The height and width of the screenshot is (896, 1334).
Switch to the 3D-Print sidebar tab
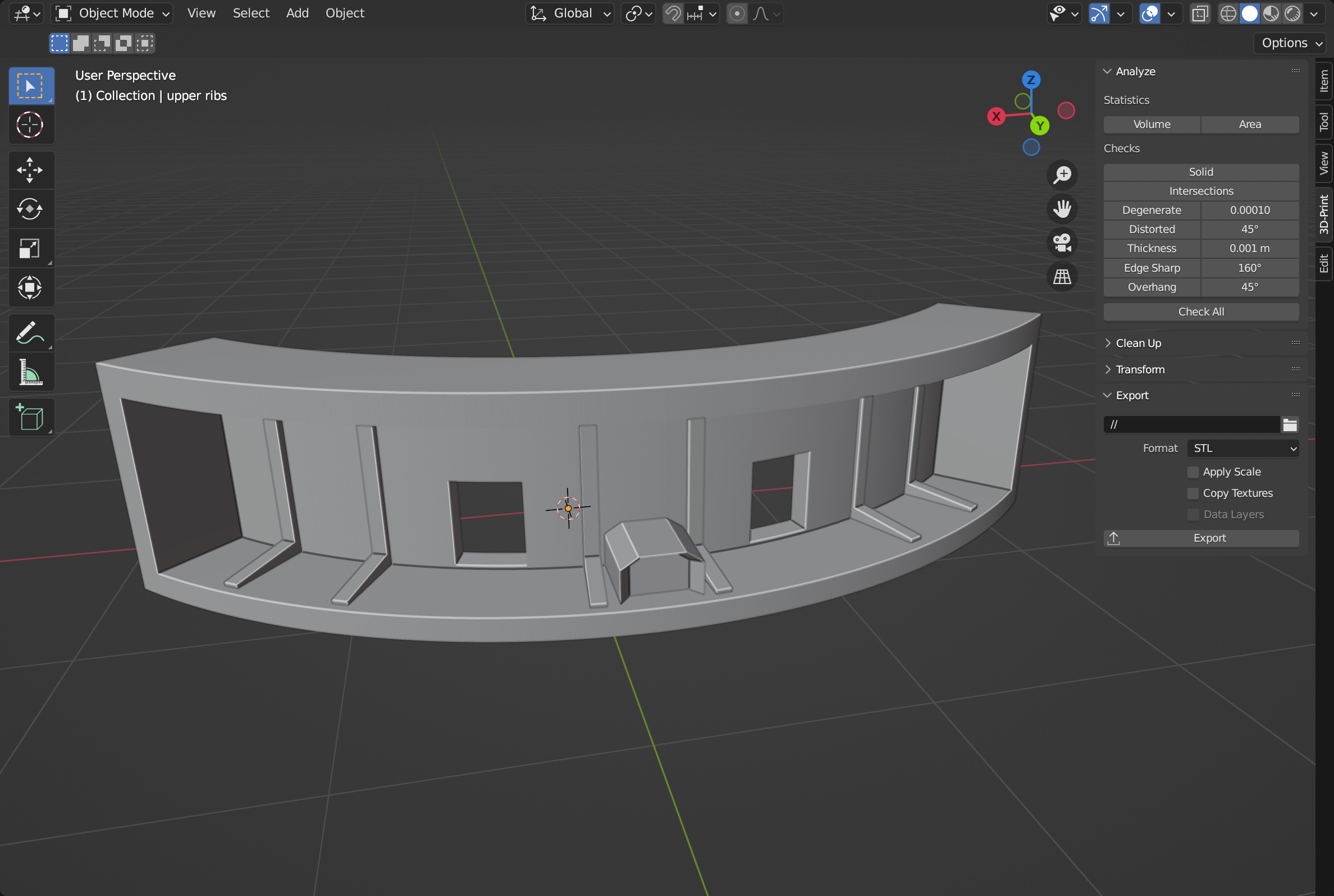coord(1324,214)
